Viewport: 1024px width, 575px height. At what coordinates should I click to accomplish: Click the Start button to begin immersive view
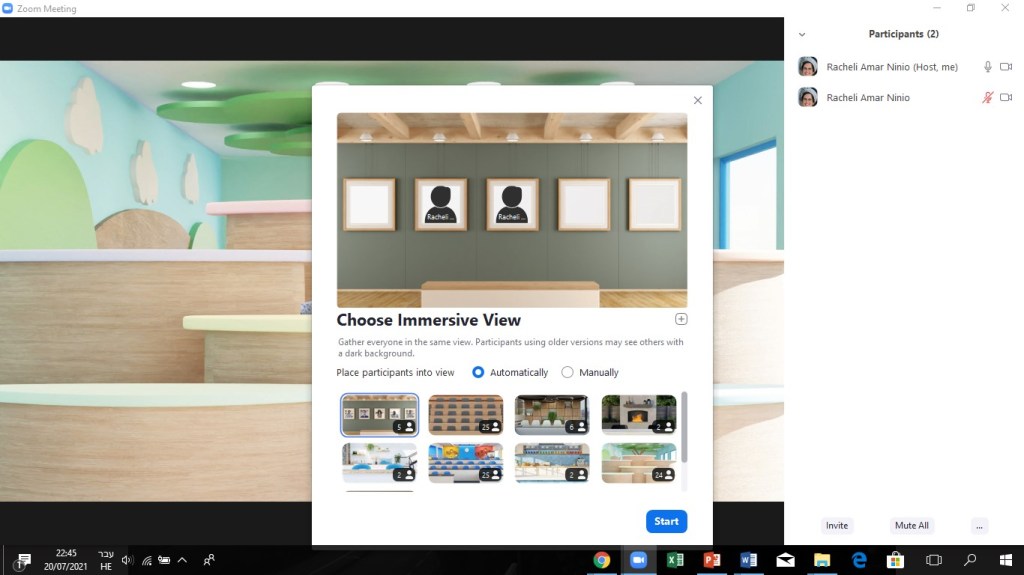coord(666,521)
